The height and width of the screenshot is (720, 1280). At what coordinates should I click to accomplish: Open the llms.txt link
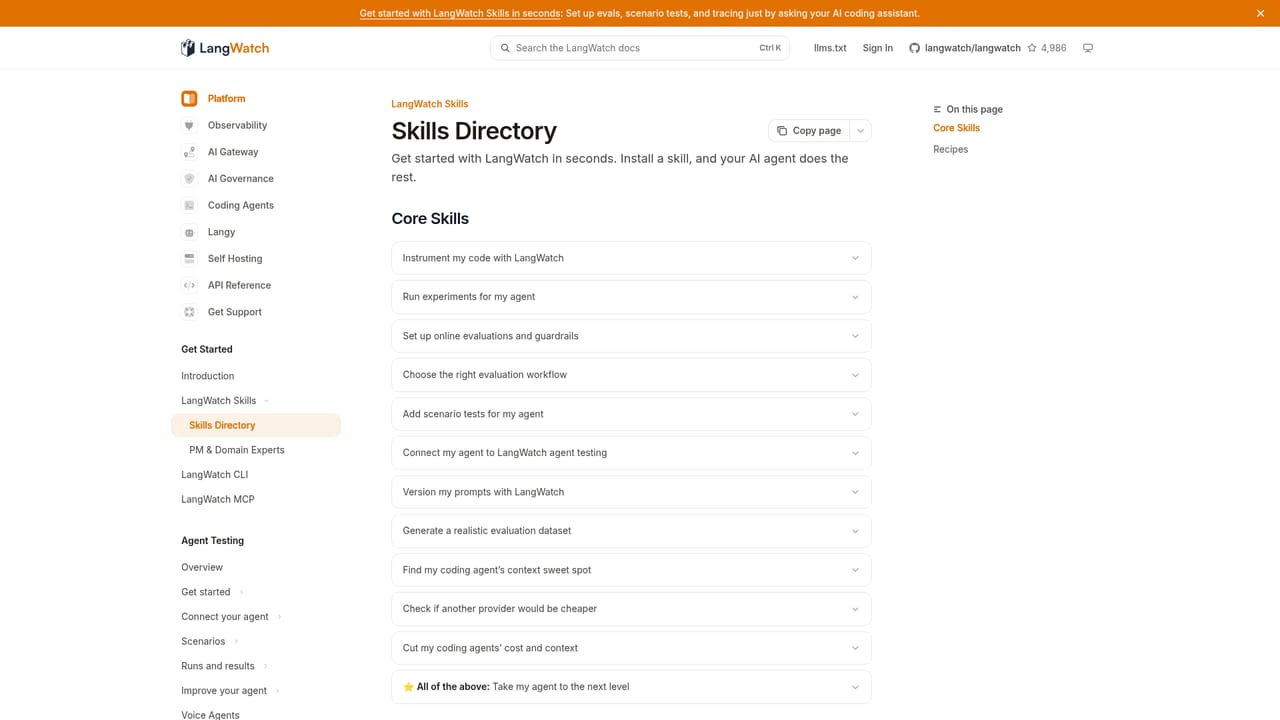coord(830,48)
